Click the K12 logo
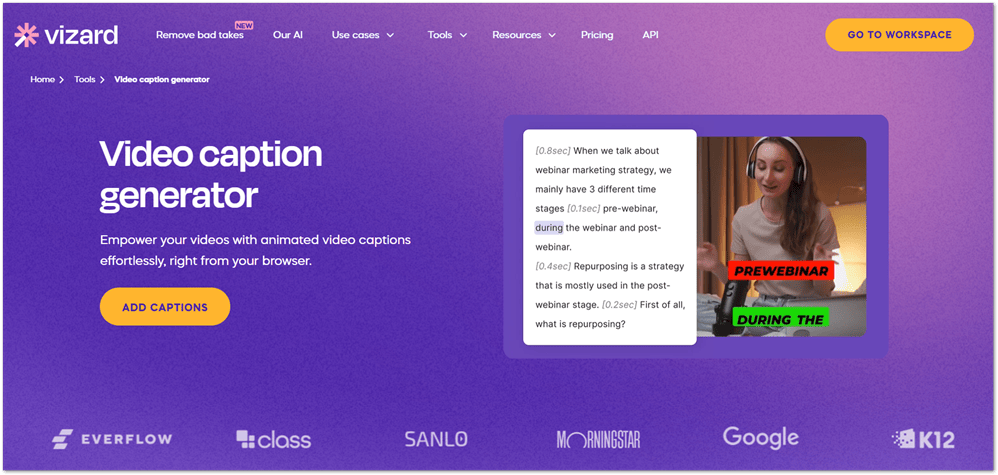 click(923, 438)
